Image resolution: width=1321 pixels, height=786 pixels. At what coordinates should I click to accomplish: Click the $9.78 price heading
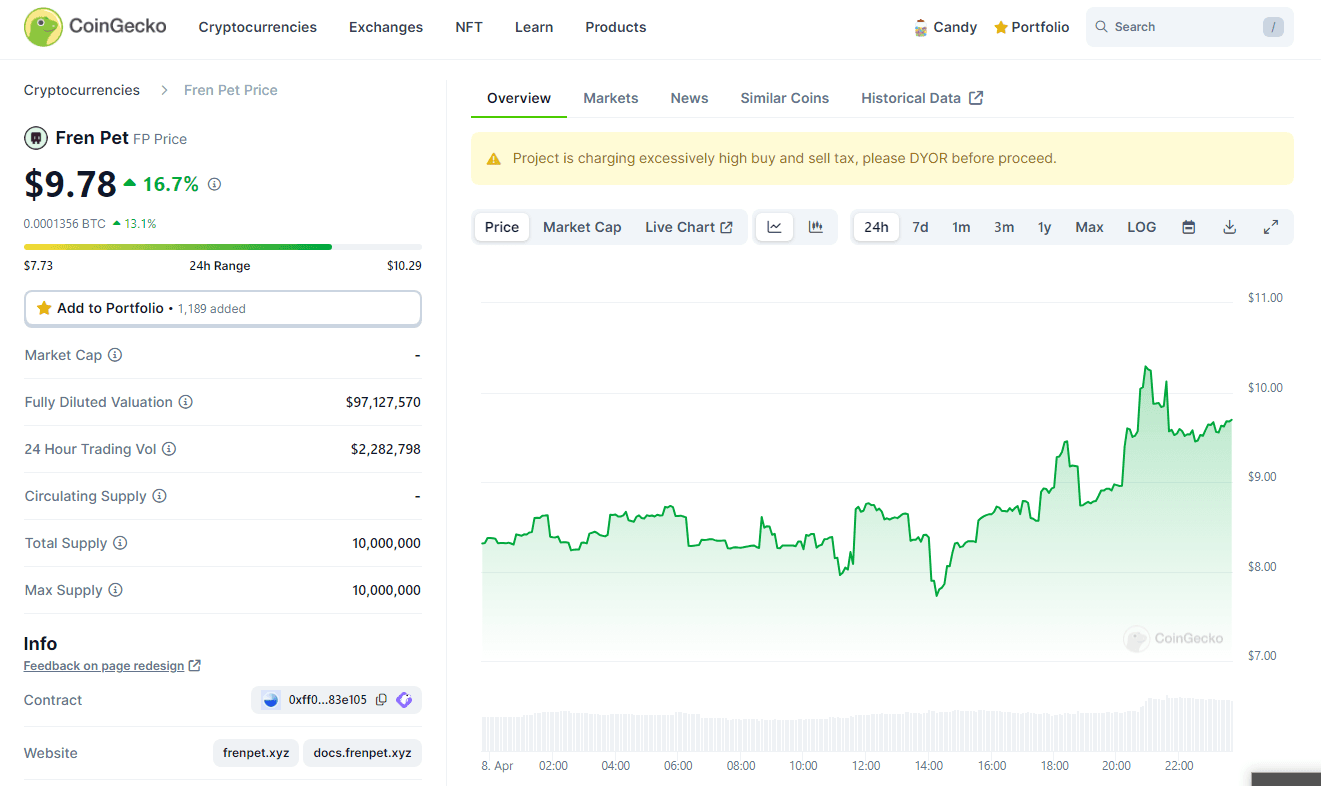(x=70, y=184)
